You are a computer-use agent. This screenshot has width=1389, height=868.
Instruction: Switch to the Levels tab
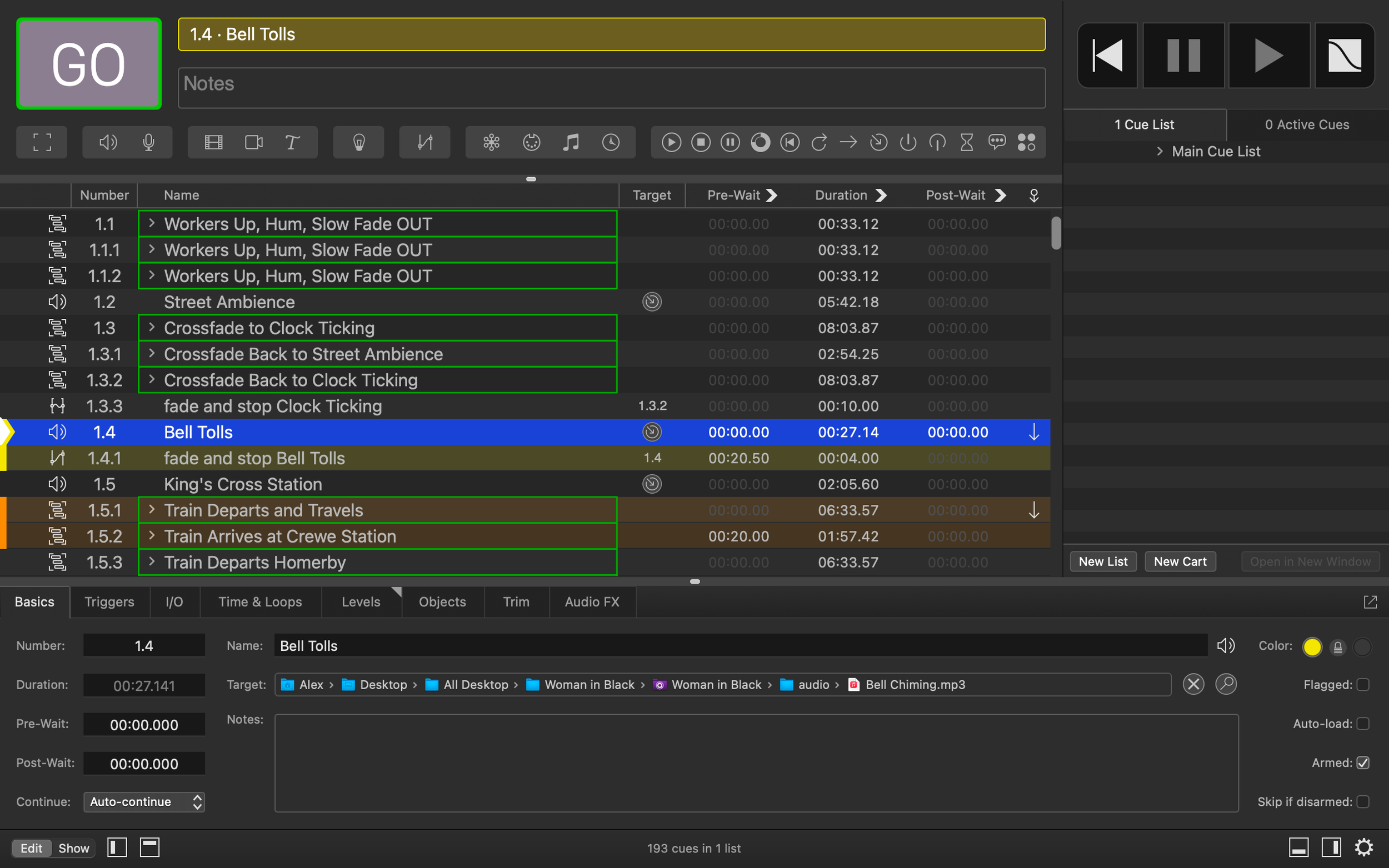coord(361,601)
